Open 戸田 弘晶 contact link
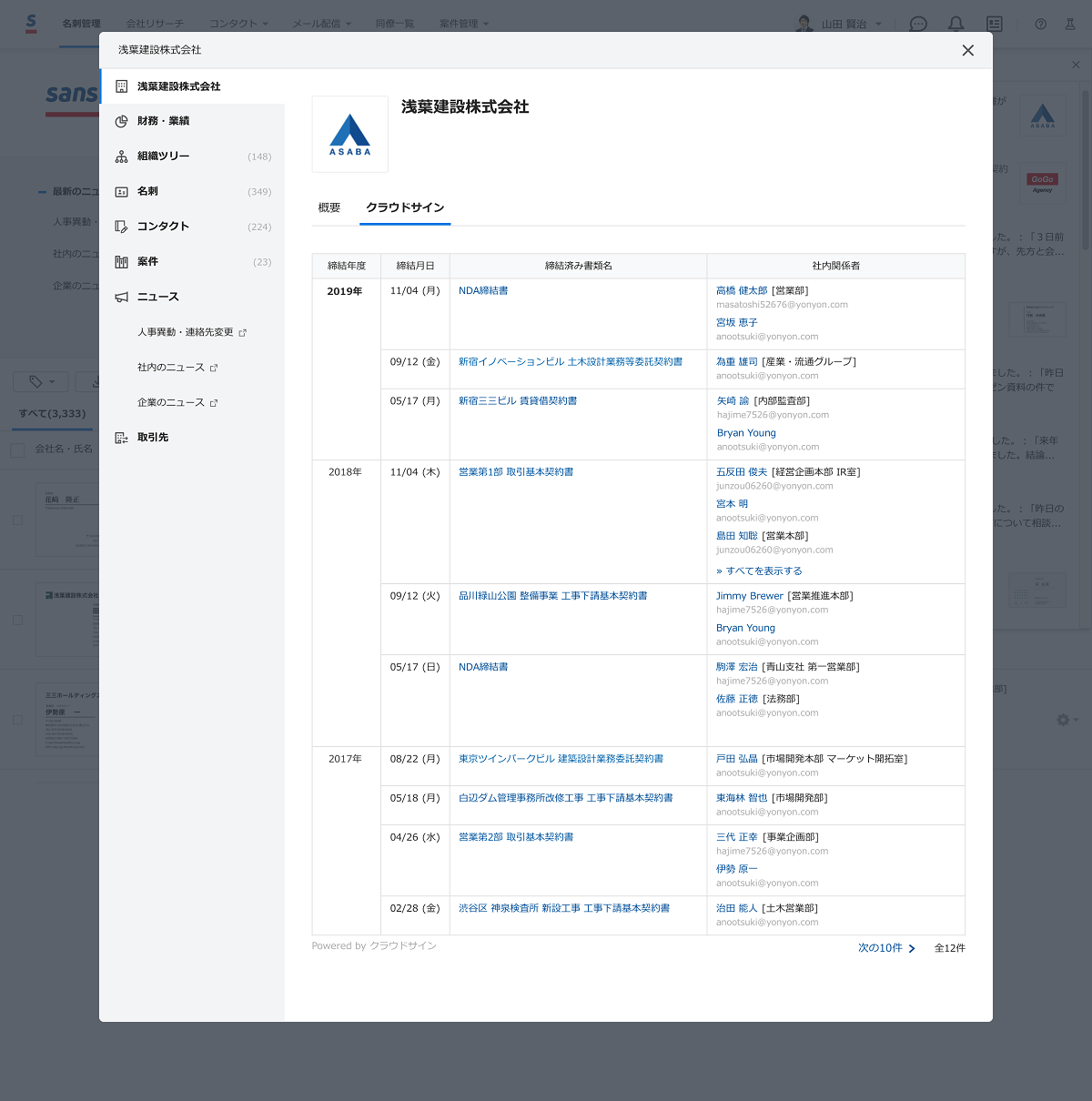Viewport: 1092px width, 1101px height. coord(737,759)
